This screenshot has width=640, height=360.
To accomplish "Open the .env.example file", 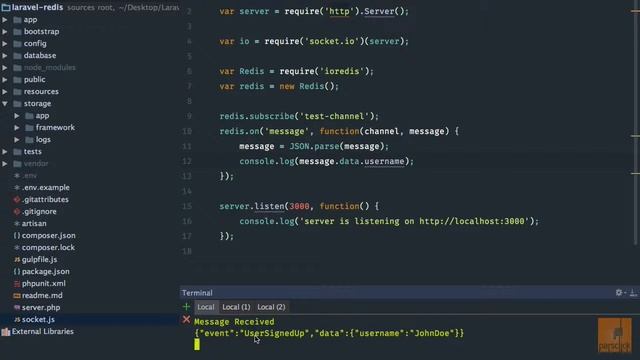I will tap(46, 188).
